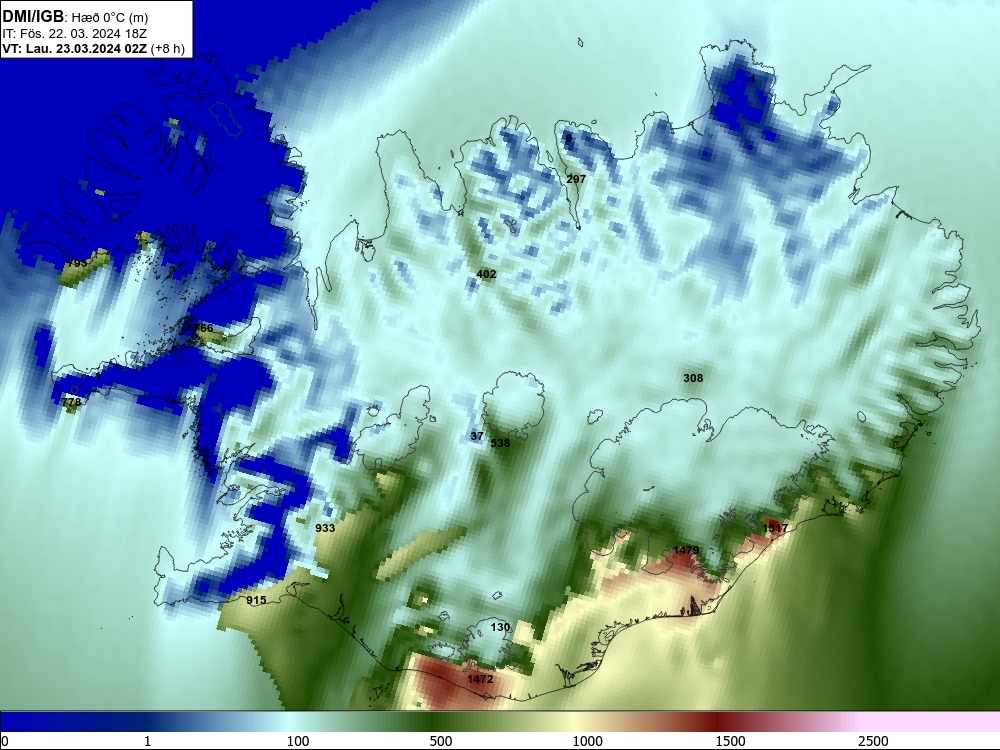Click the color scale tick label 500
1000x750 pixels.
pyautogui.click(x=441, y=741)
